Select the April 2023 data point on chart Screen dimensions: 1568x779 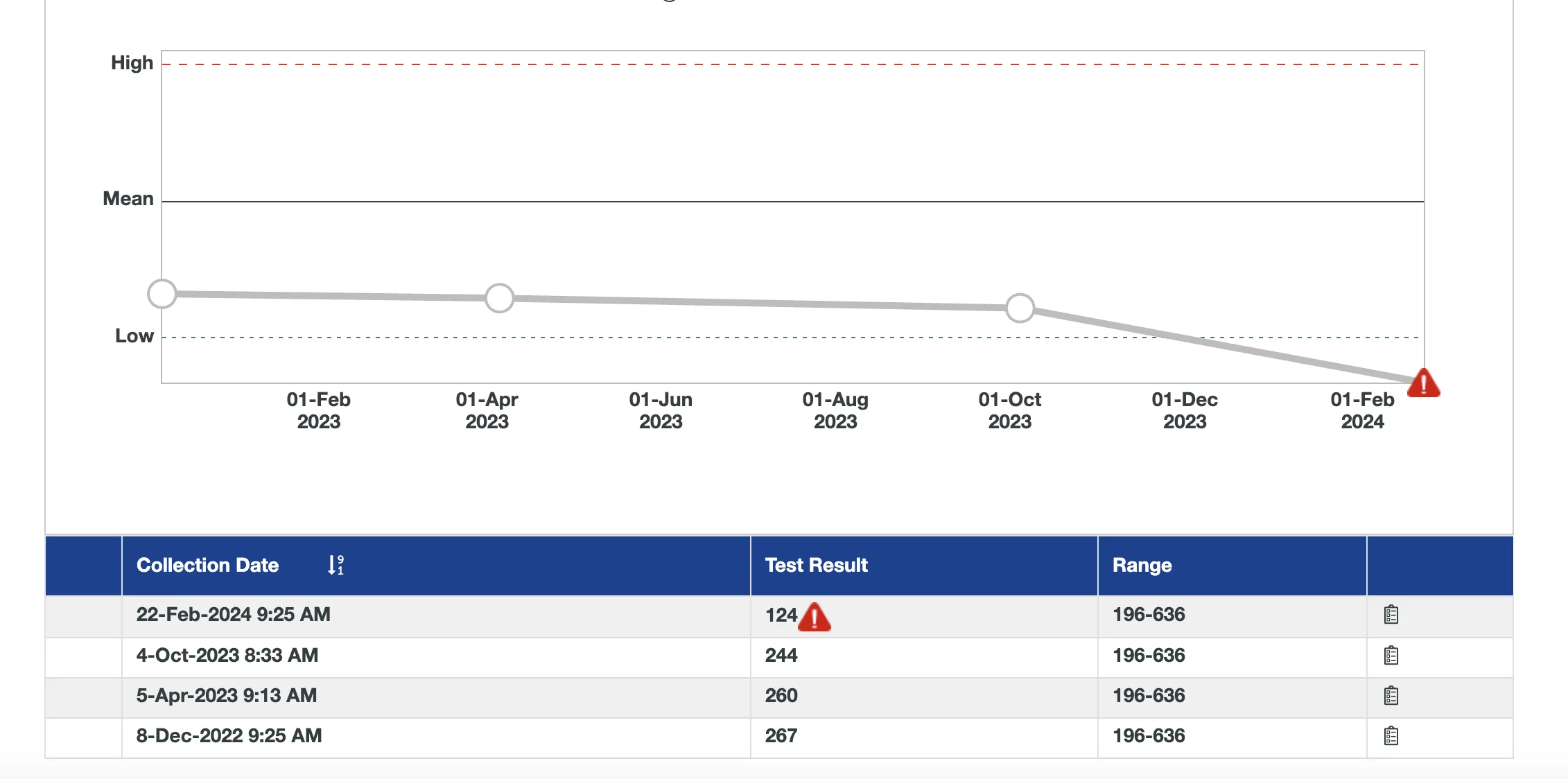[499, 298]
